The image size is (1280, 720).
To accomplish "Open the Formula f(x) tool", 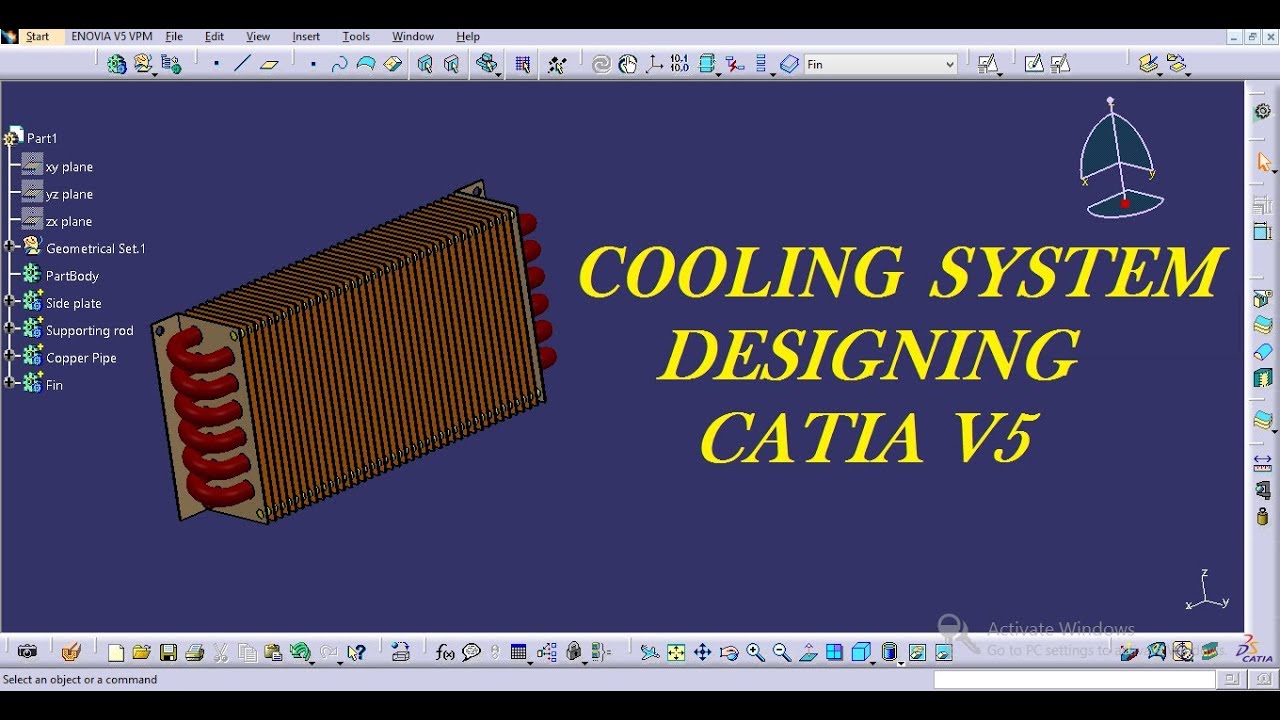I will click(x=445, y=653).
